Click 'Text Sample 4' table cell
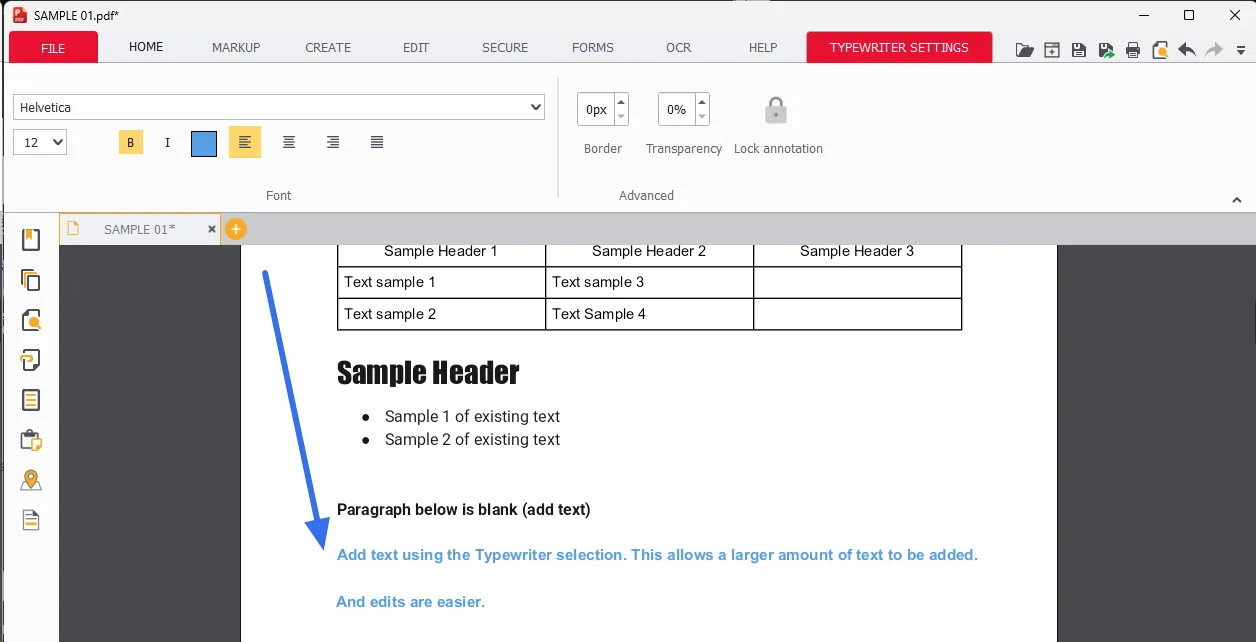 click(x=599, y=314)
